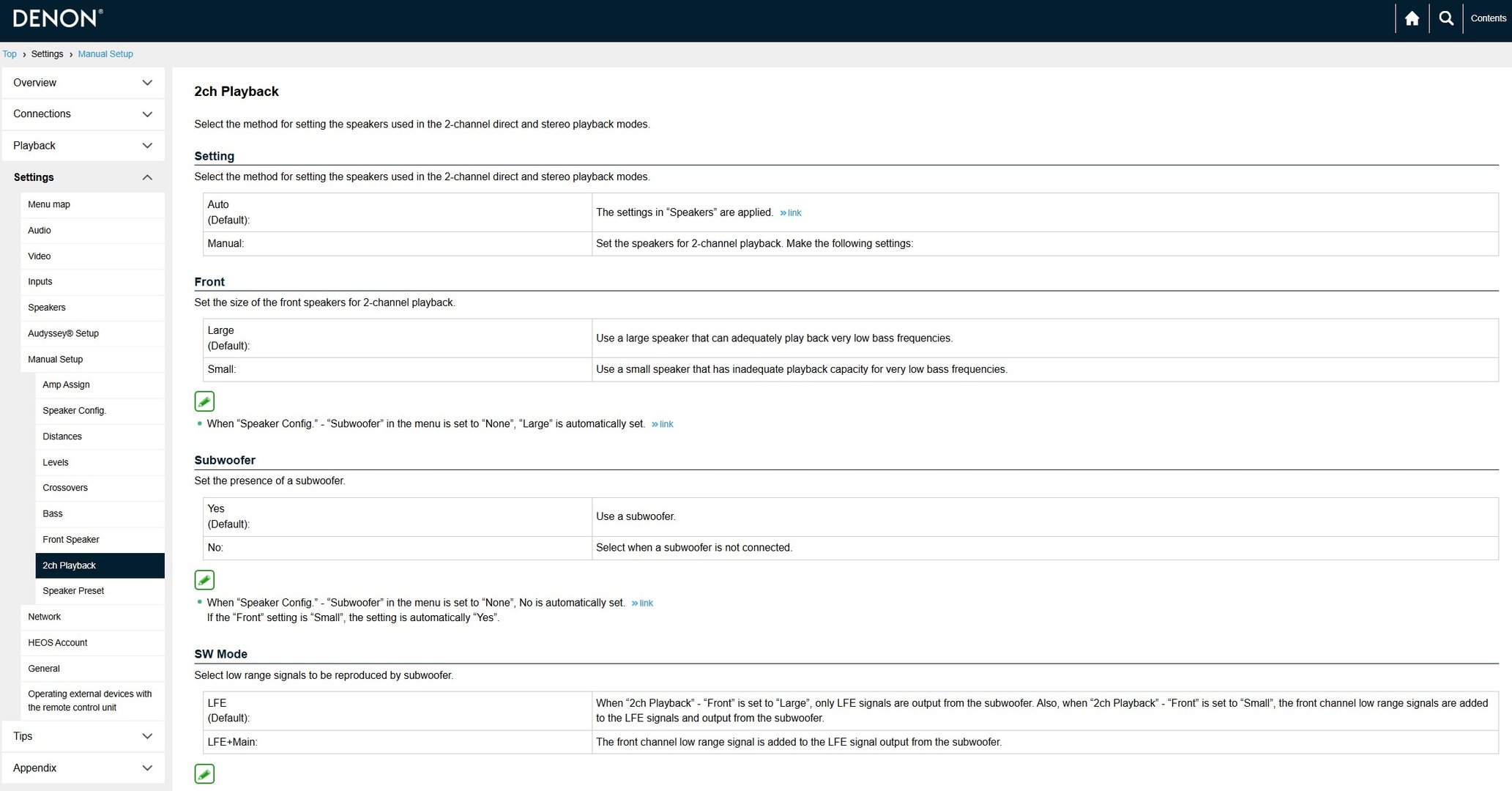Open the Contents menu

click(x=1488, y=18)
